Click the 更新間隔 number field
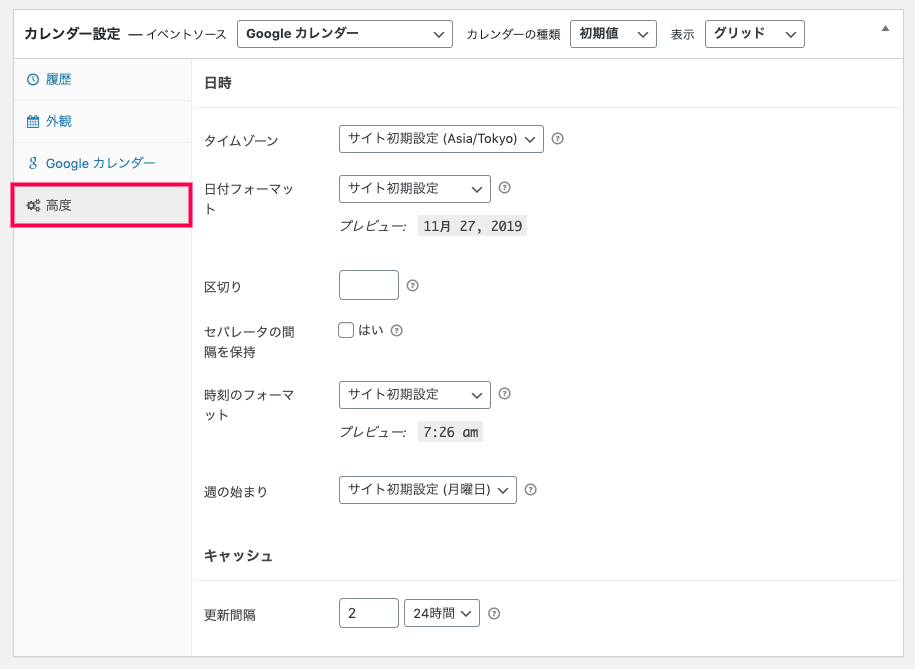The width and height of the screenshot is (915, 669). pyautogui.click(x=369, y=613)
